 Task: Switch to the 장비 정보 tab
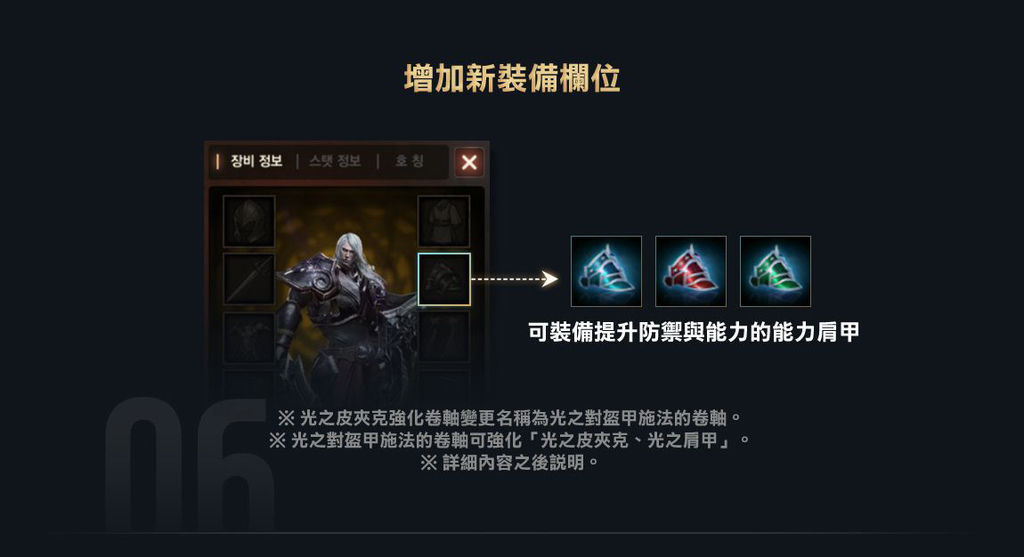[x=256, y=161]
